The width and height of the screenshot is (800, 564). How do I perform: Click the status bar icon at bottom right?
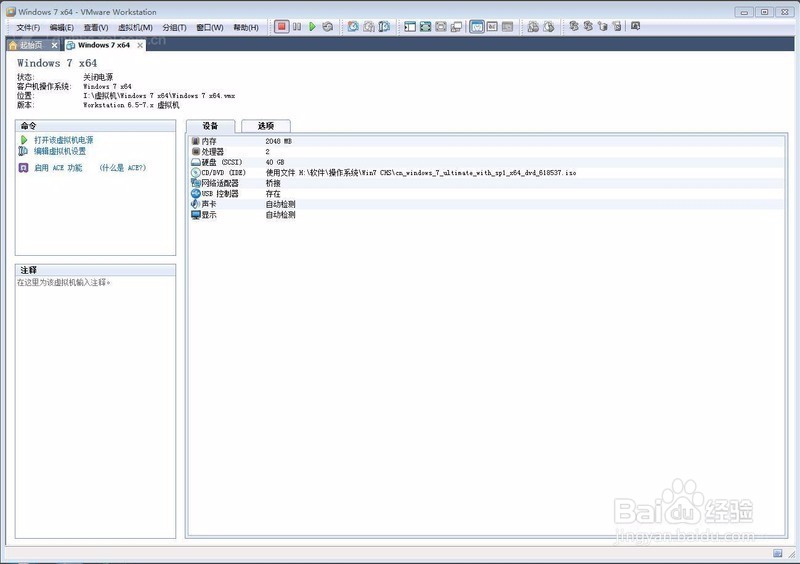tap(777, 553)
